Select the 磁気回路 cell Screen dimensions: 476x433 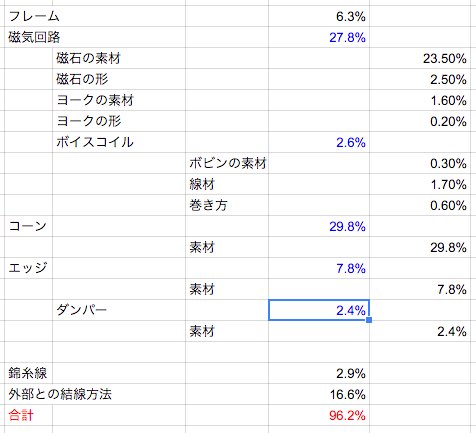(x=28, y=37)
